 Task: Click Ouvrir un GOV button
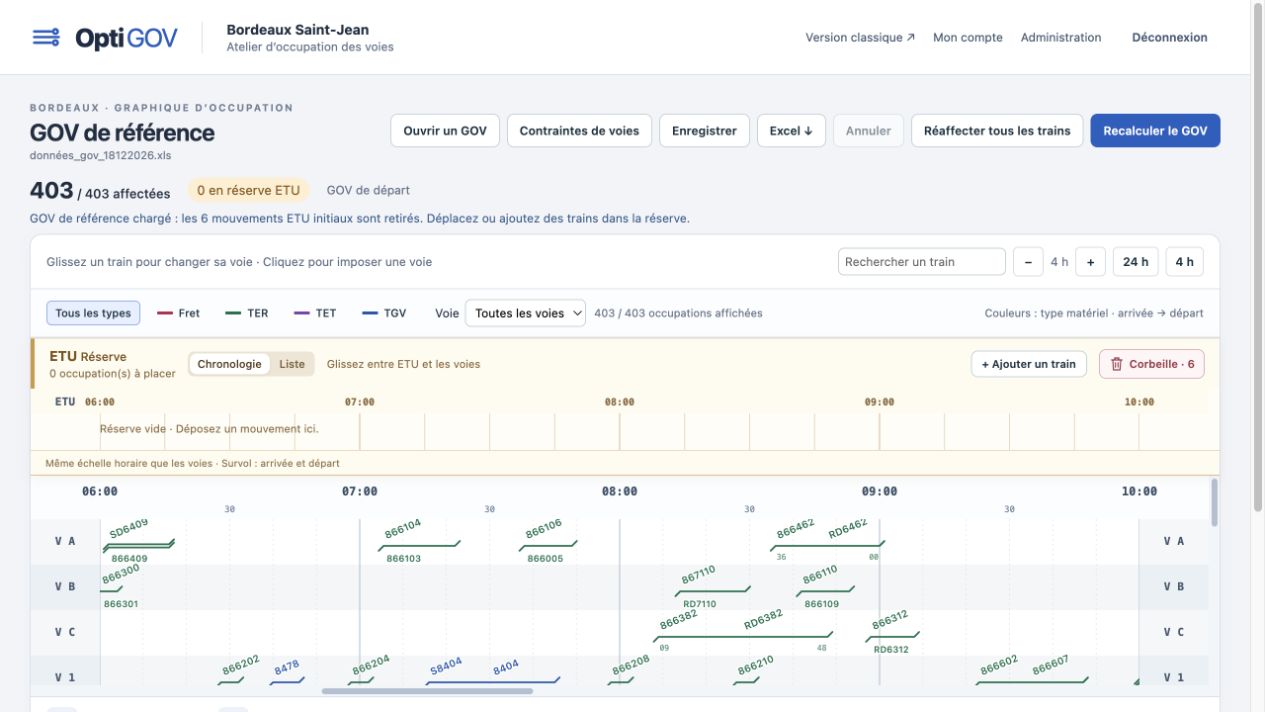click(x=445, y=131)
